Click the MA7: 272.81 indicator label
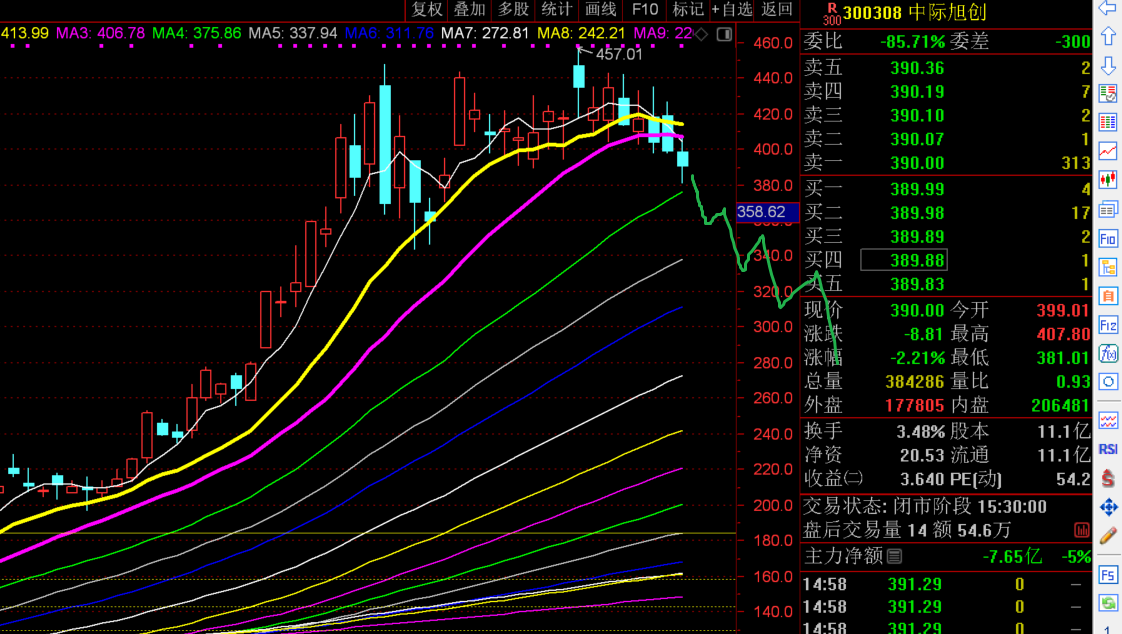Image resolution: width=1122 pixels, height=634 pixels. click(485, 33)
